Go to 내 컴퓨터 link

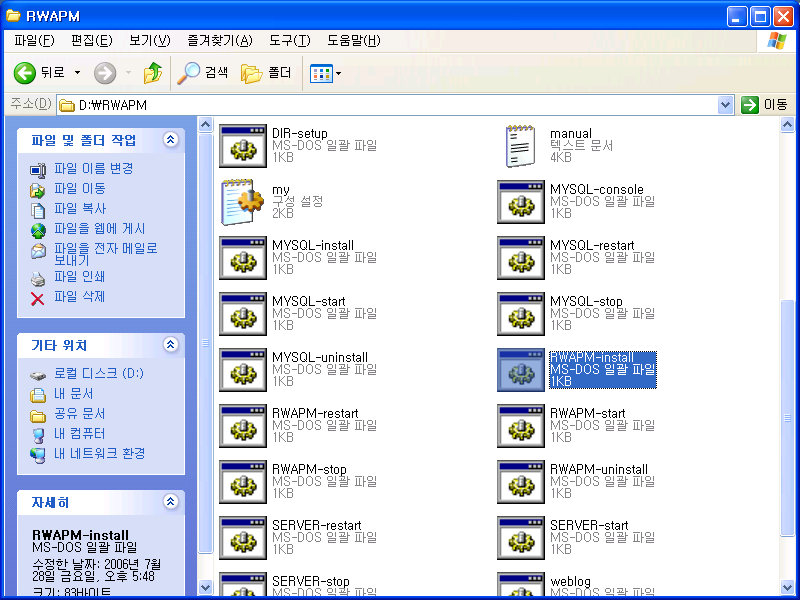click(80, 433)
